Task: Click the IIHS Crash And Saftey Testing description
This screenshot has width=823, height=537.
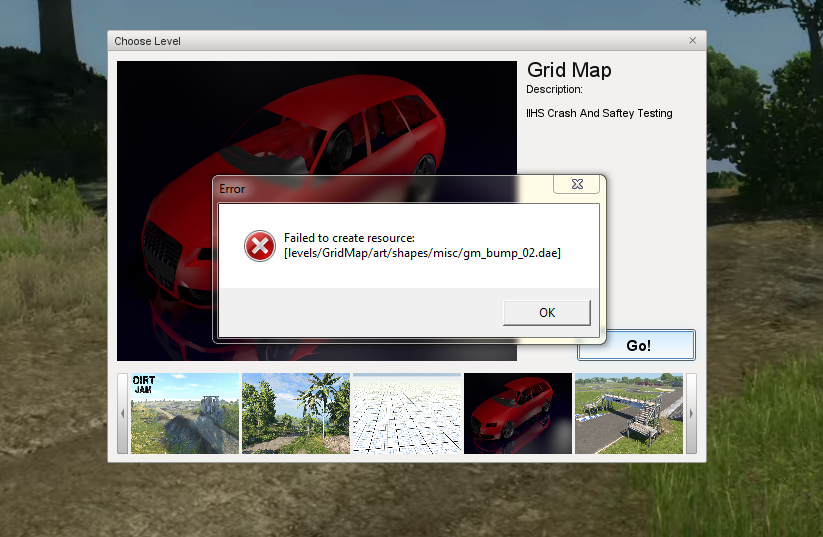Action: coord(599,113)
